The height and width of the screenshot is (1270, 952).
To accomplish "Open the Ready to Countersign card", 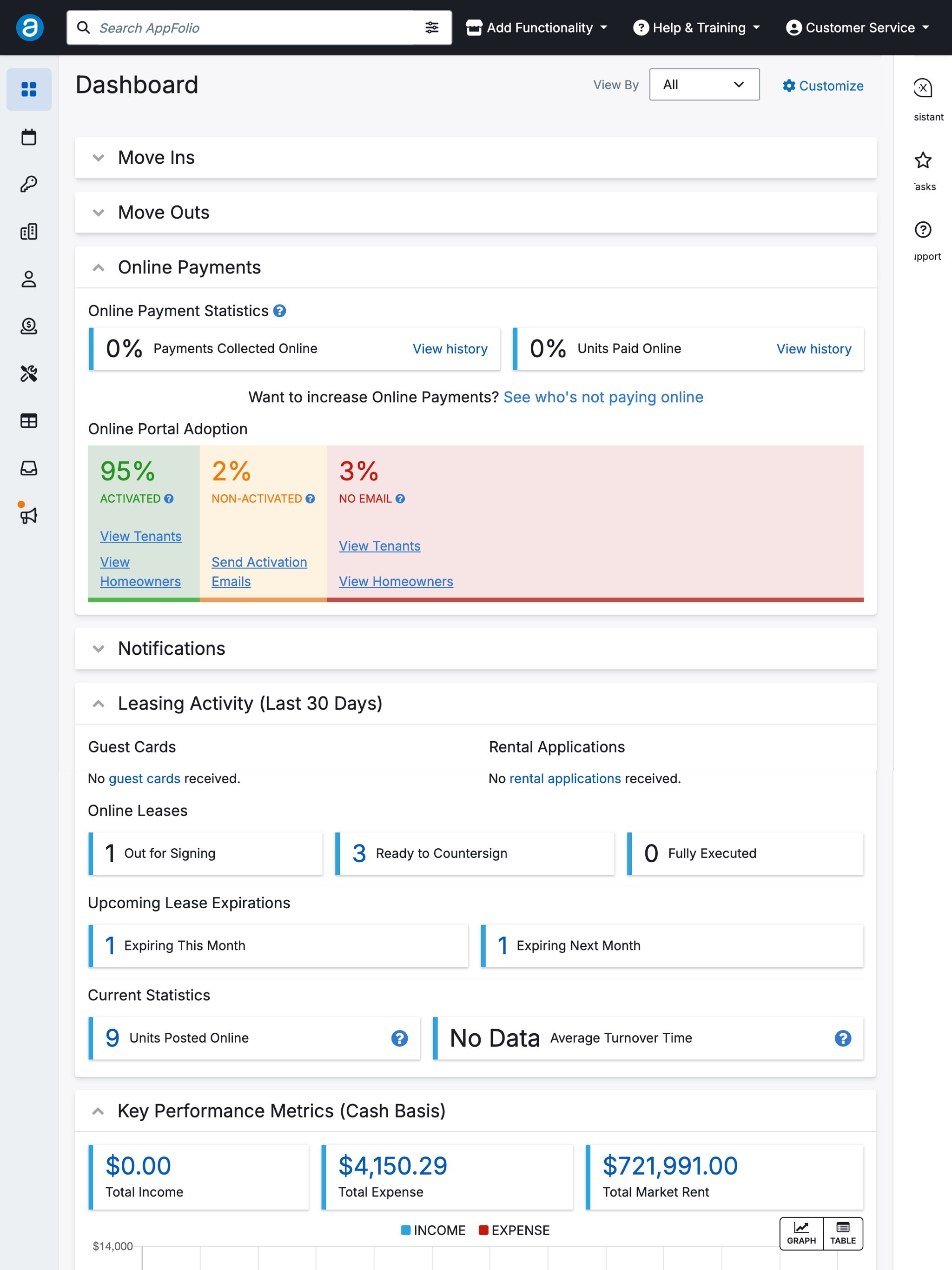I will point(475,854).
